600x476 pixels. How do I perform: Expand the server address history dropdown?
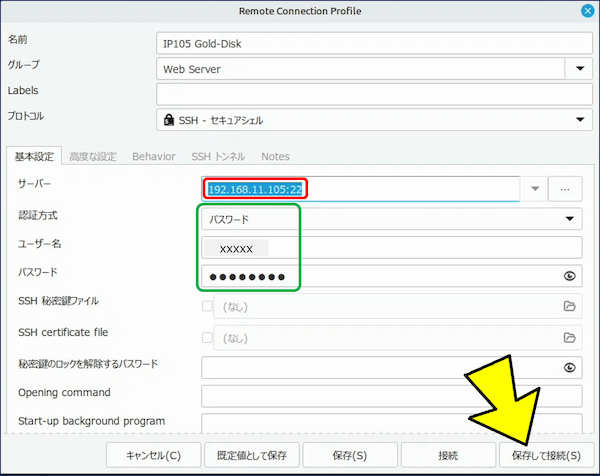(x=535, y=189)
